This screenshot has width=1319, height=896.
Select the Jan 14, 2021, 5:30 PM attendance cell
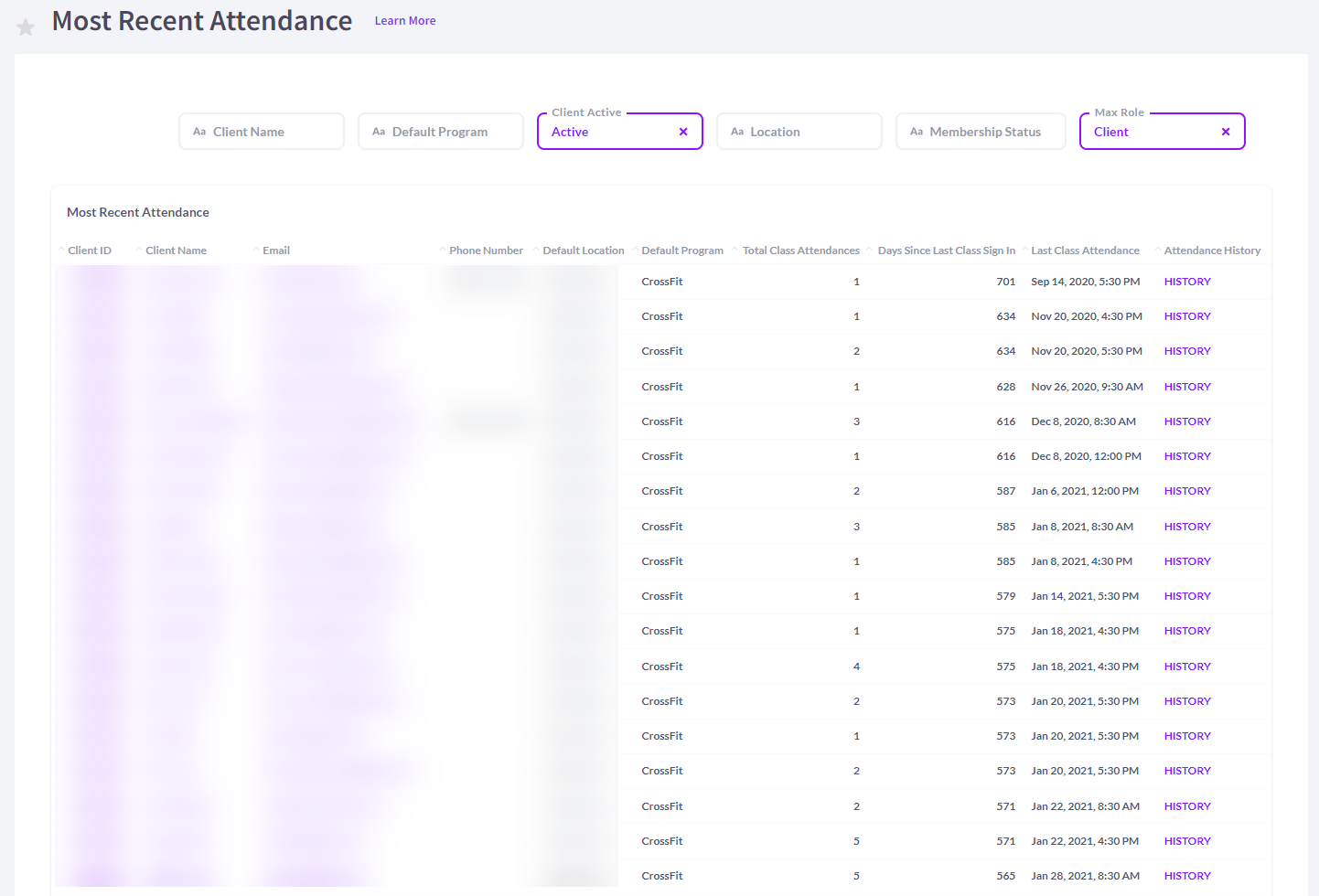[x=1085, y=596]
